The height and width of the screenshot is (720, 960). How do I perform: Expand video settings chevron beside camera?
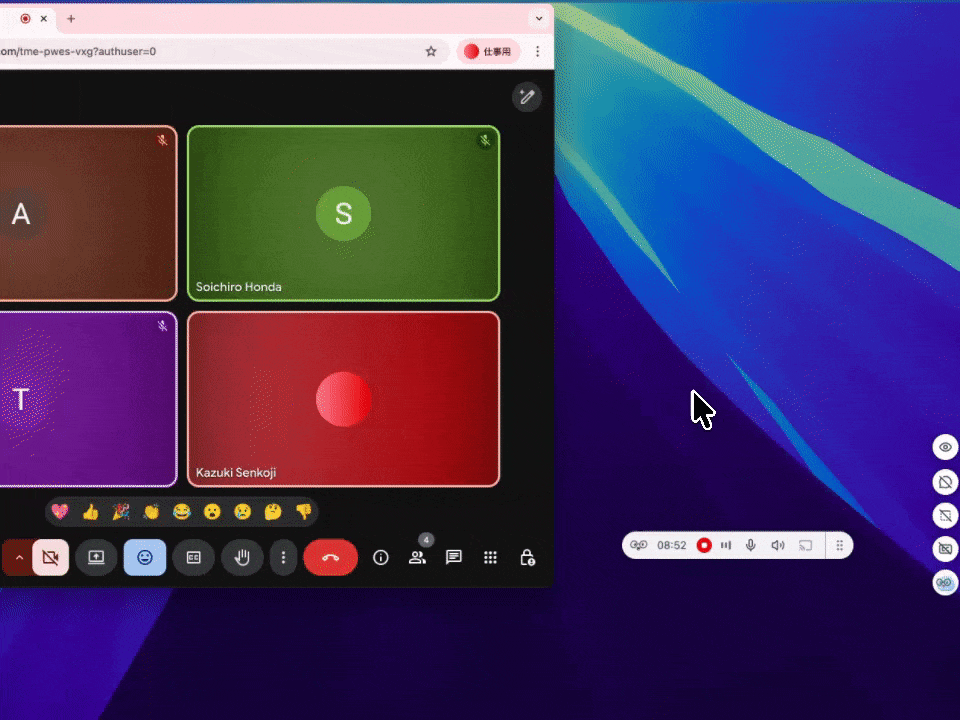18,558
